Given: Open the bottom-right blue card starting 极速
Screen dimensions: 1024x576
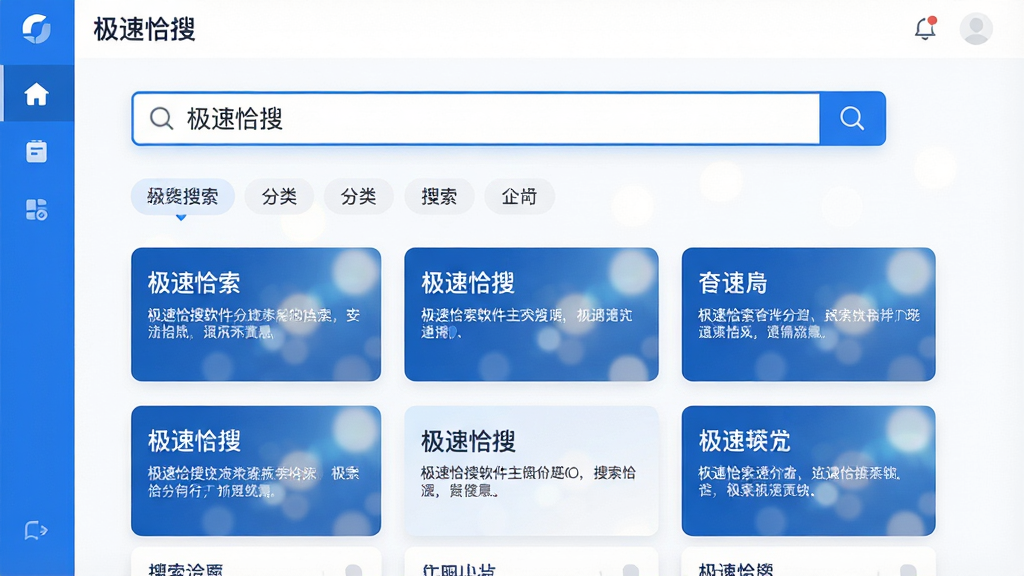Looking at the screenshot, I should [x=808, y=471].
